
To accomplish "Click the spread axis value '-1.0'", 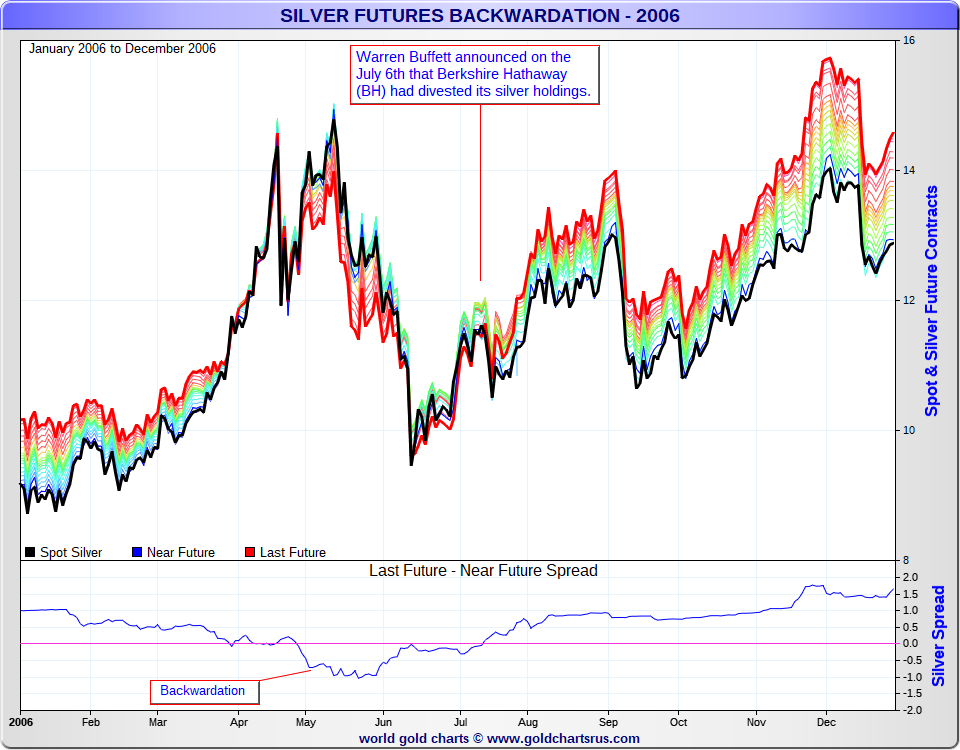I will coord(910,677).
